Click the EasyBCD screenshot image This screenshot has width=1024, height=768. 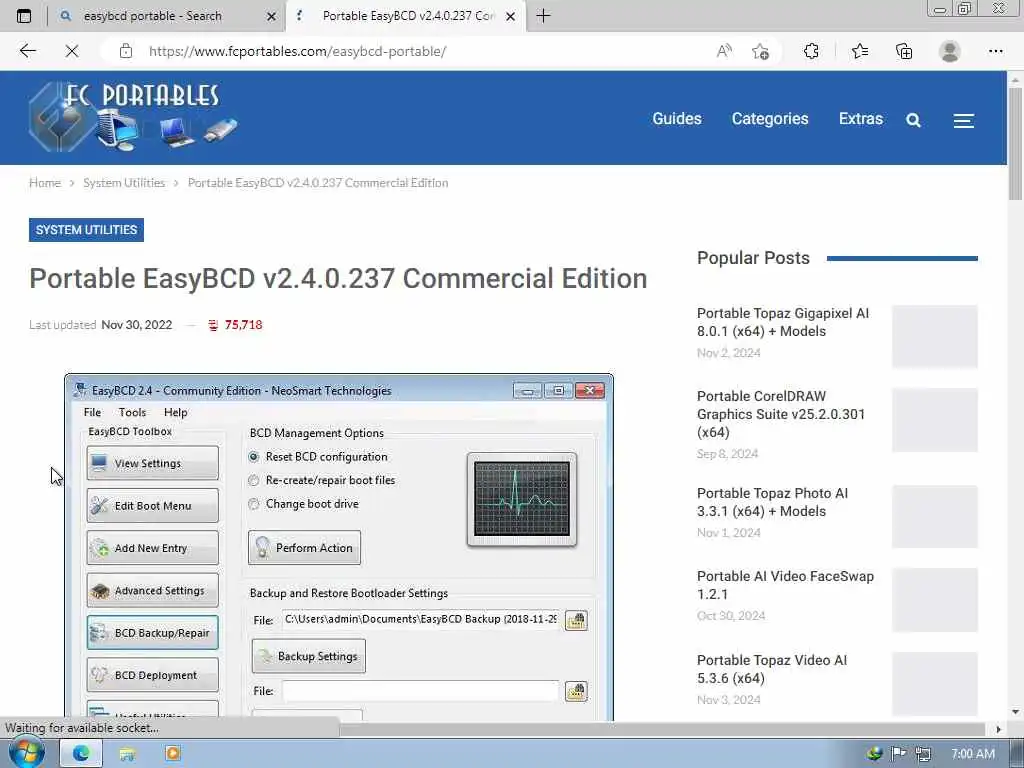tap(339, 547)
